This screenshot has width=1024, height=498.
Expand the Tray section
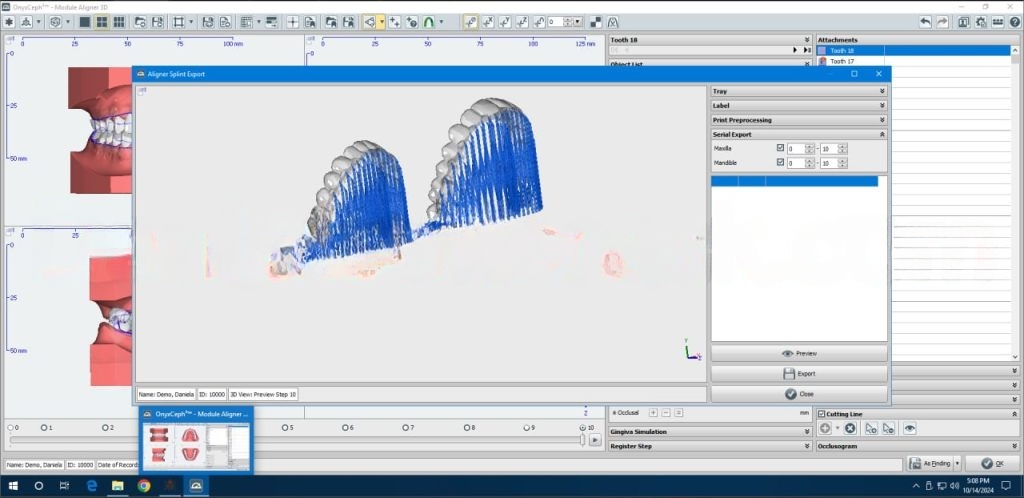tap(881, 91)
